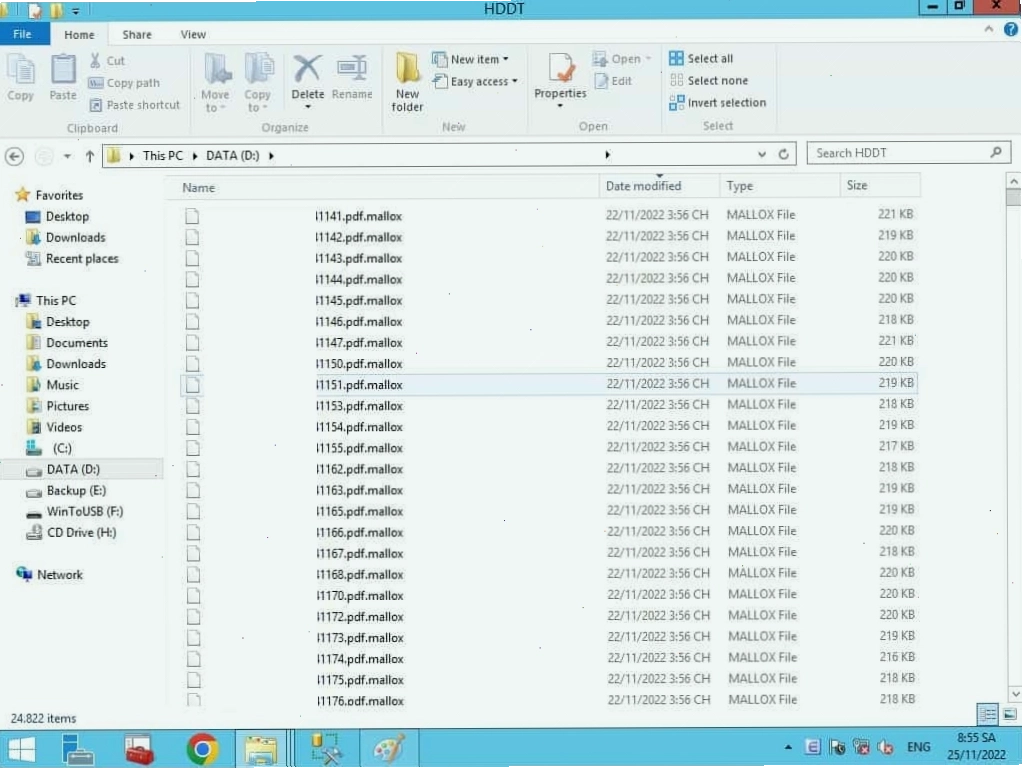Show hidden system tray icons

click(x=788, y=747)
